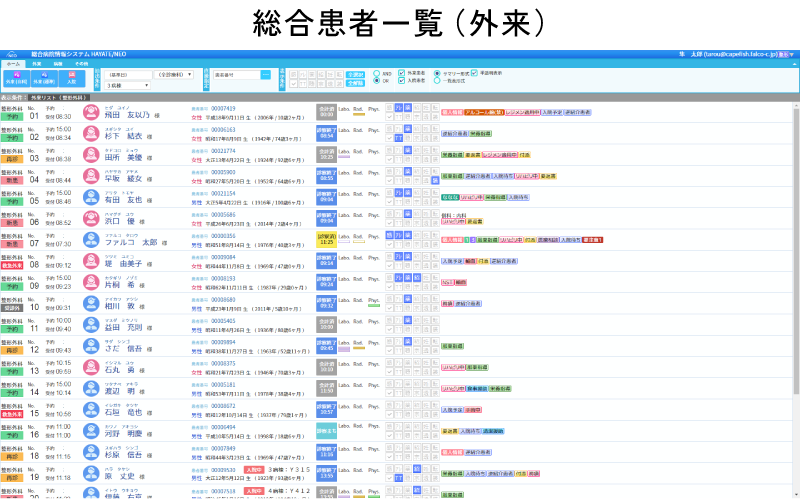This screenshot has height=500, width=800.
Task: Switch to the その他 tab
Action: [x=81, y=64]
